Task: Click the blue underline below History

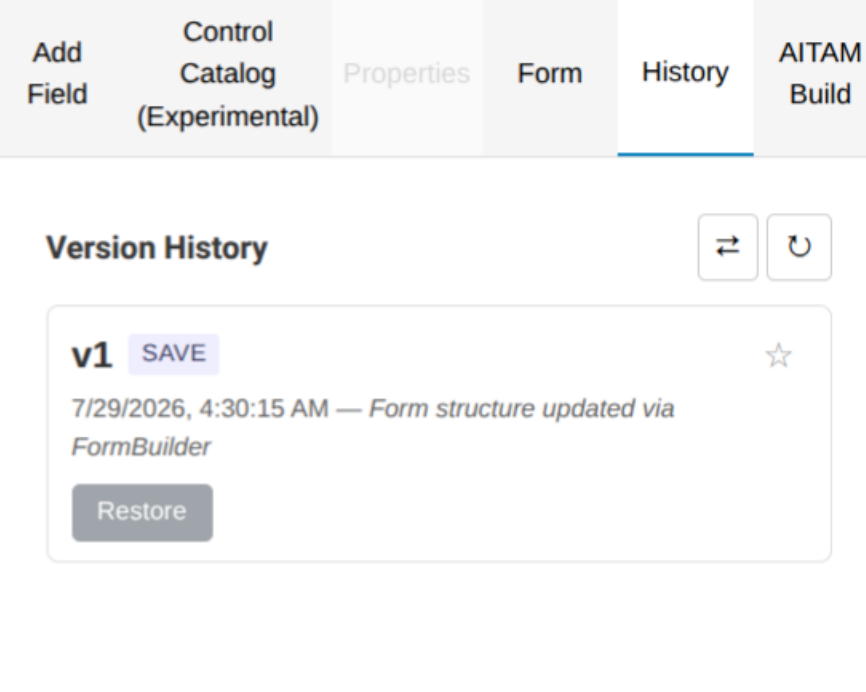Action: 685,154
